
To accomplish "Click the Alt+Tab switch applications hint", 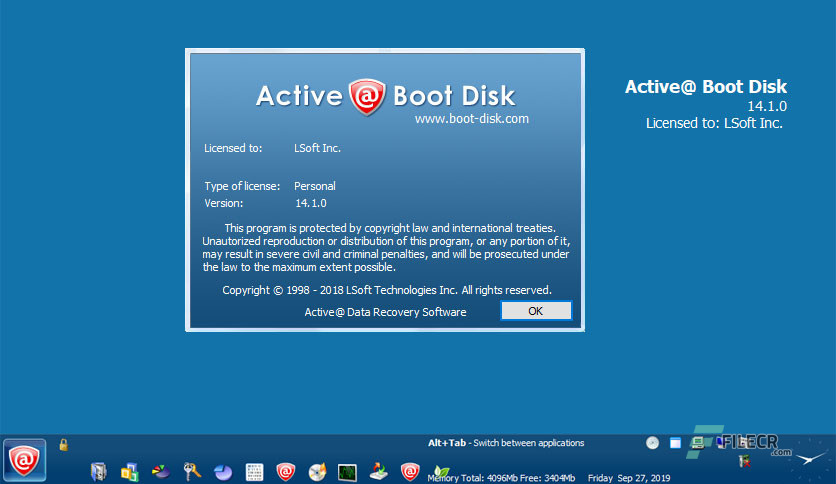I will pos(506,443).
